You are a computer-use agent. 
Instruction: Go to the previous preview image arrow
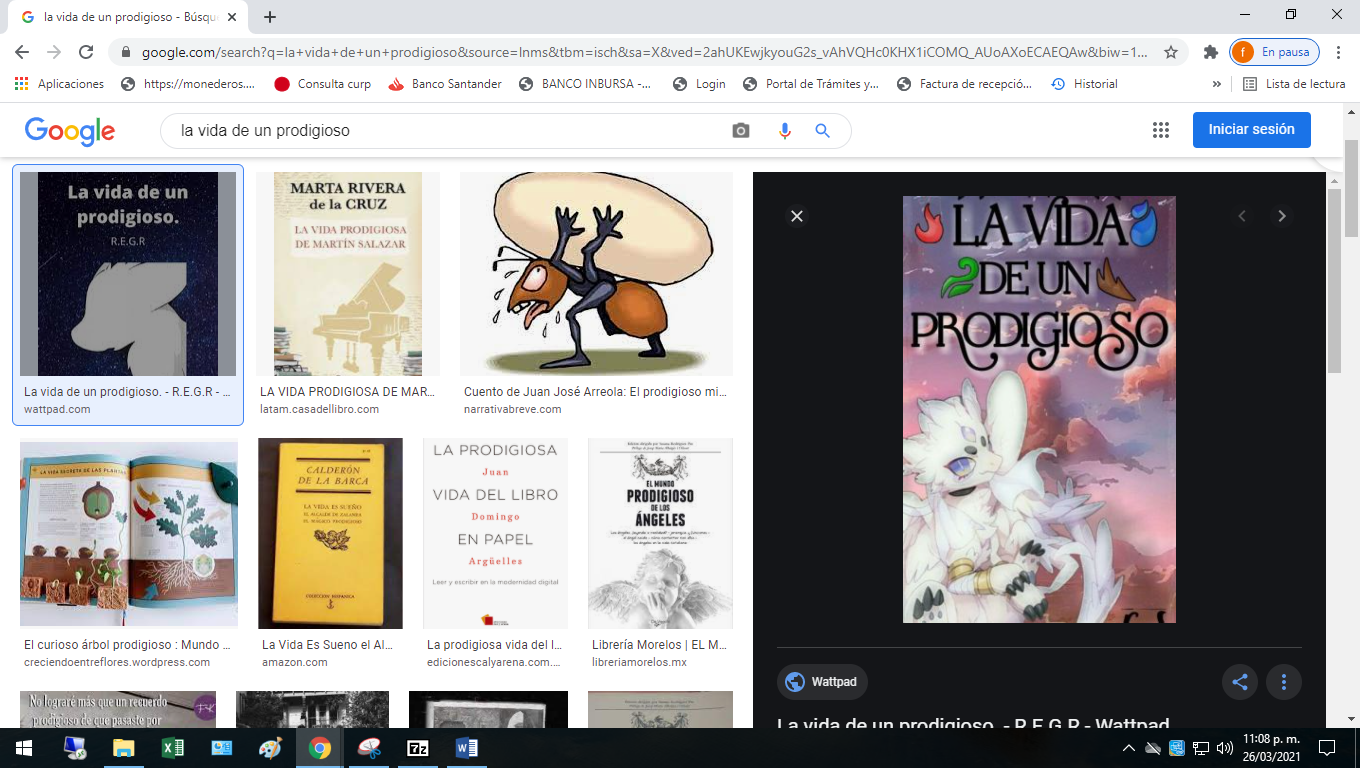(1242, 216)
